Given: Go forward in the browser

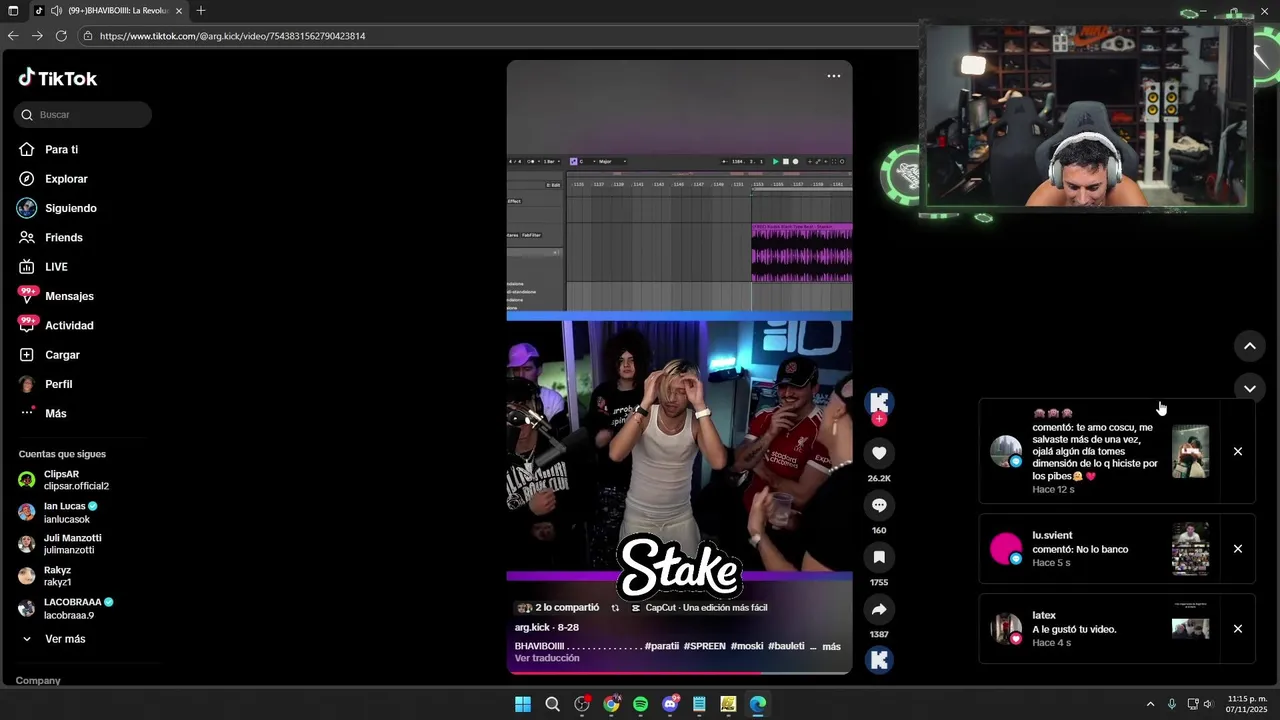Looking at the screenshot, I should (37, 36).
